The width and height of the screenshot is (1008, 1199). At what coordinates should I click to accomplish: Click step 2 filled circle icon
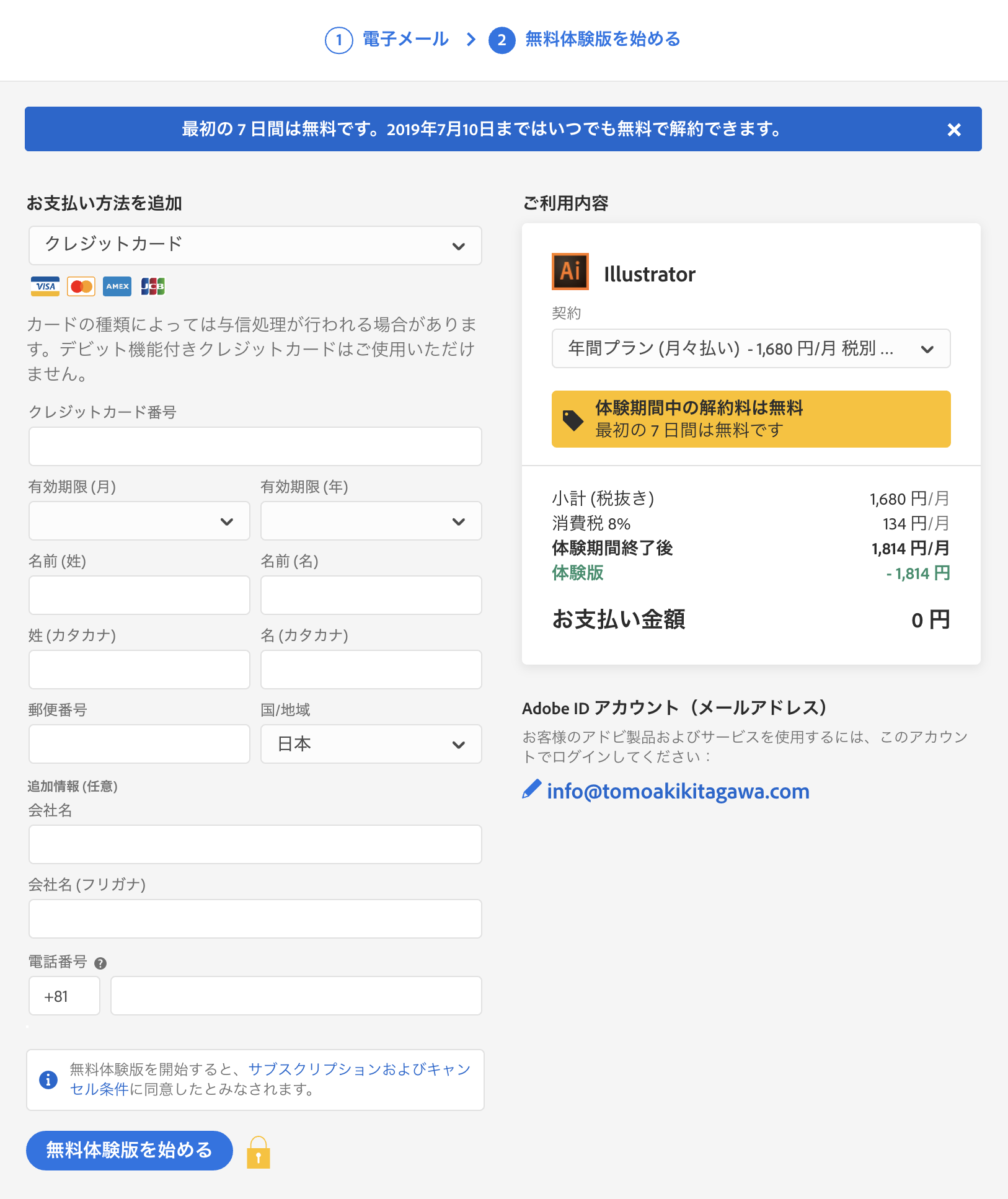click(x=502, y=40)
